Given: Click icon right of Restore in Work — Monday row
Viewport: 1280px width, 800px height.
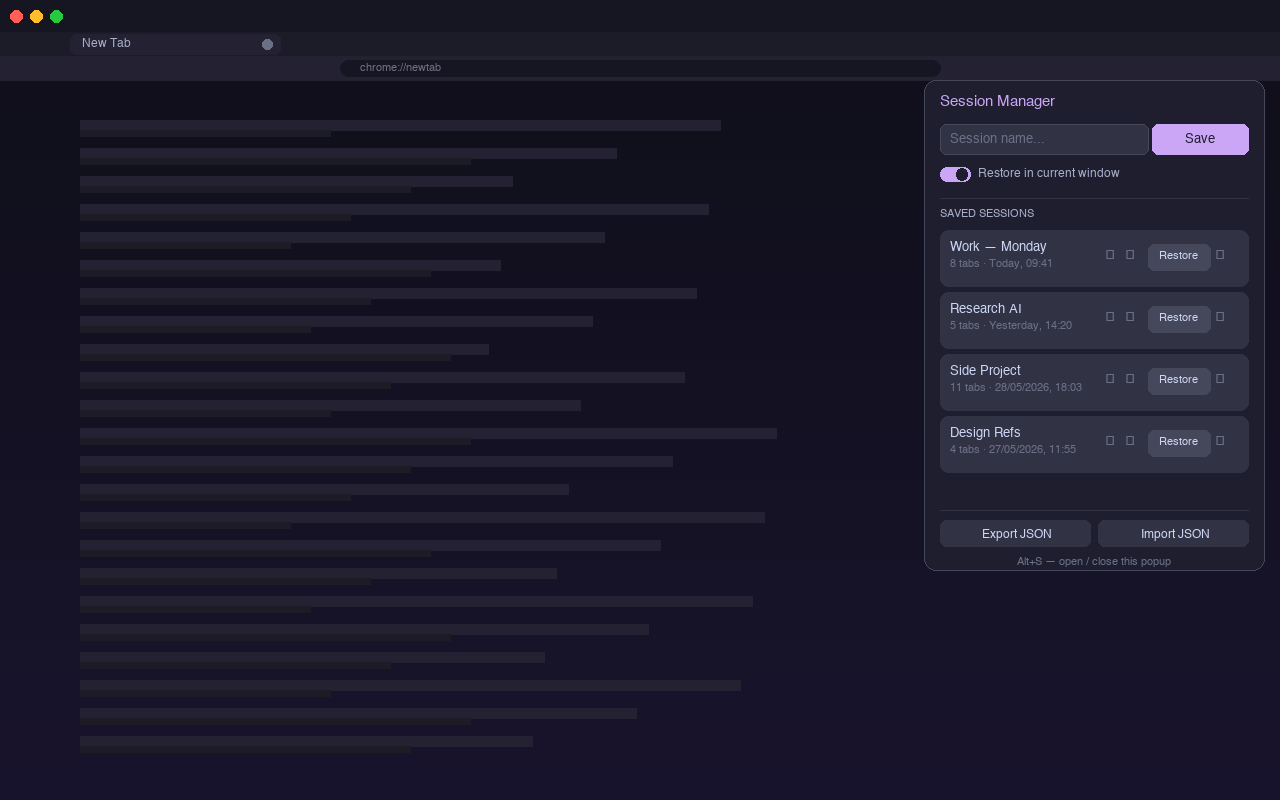Looking at the screenshot, I should 1220,255.
